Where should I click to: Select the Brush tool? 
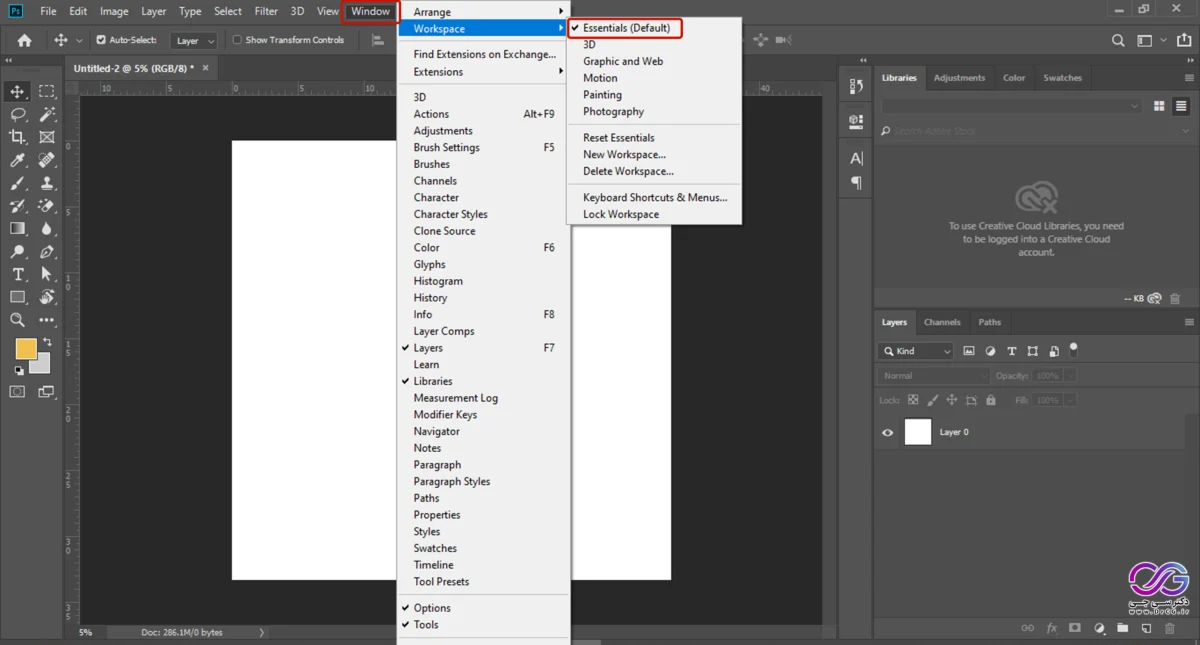[17, 183]
